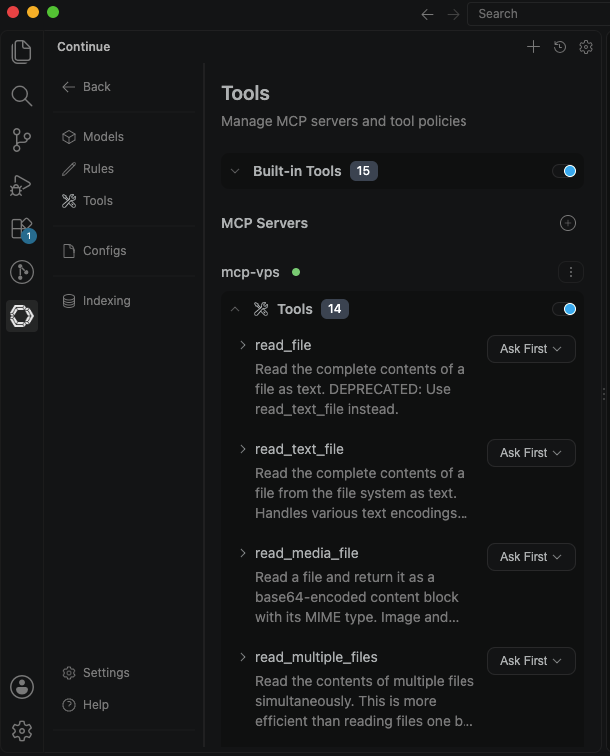
Task: Go back in editor navigation
Action: [x=427, y=14]
